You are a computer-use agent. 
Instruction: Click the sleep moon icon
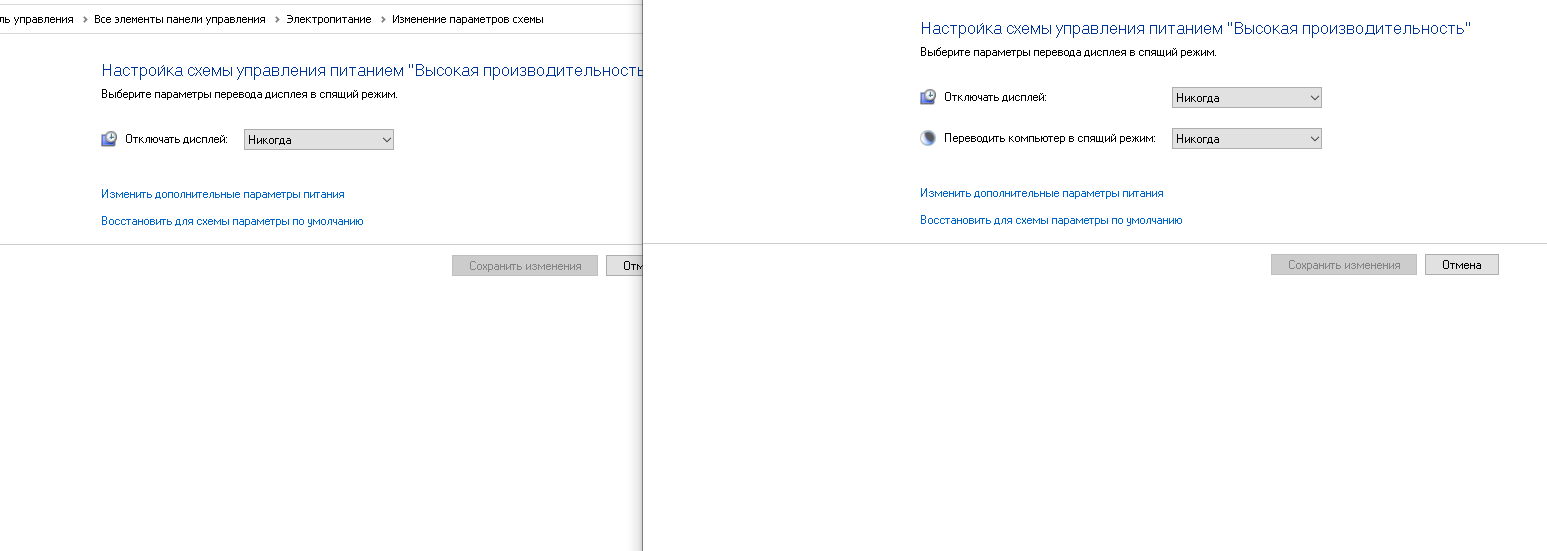pyautogui.click(x=928, y=138)
